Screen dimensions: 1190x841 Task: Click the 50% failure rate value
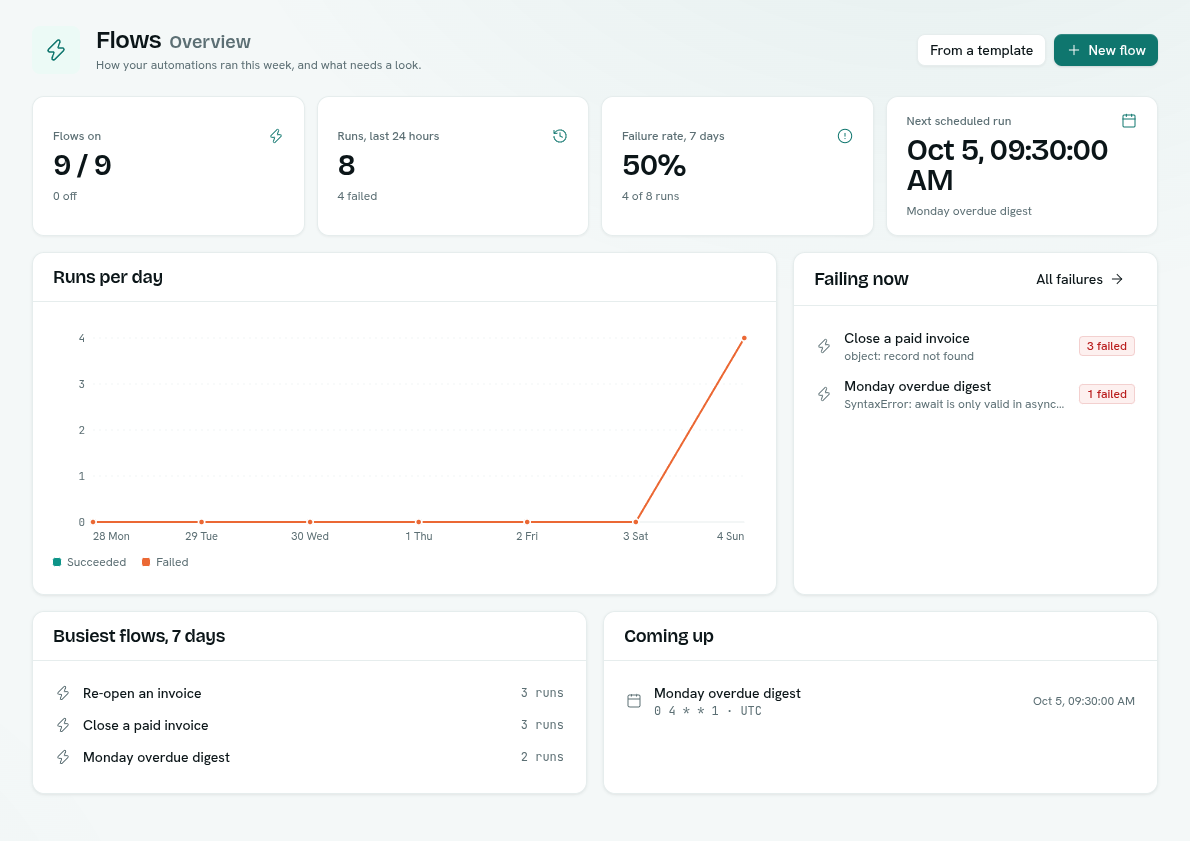653,165
